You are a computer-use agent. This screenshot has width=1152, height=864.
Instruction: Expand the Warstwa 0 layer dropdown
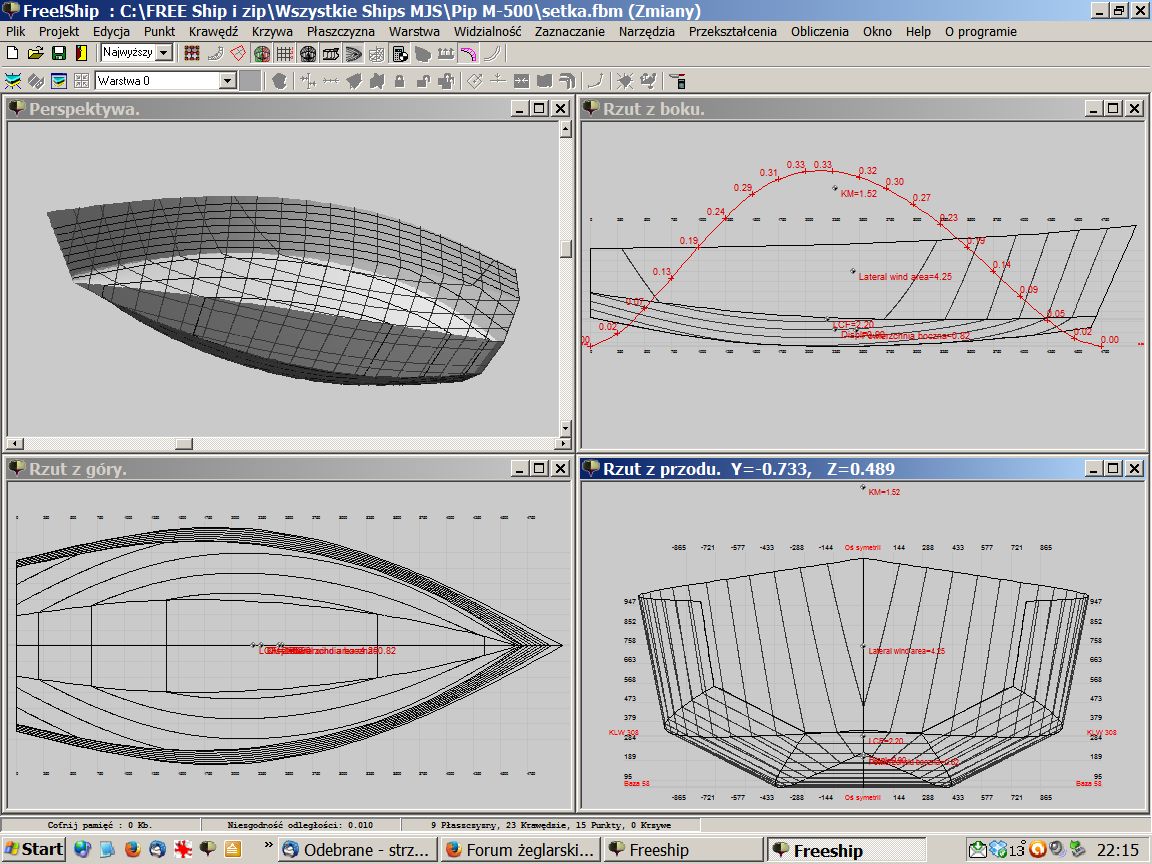(x=227, y=80)
